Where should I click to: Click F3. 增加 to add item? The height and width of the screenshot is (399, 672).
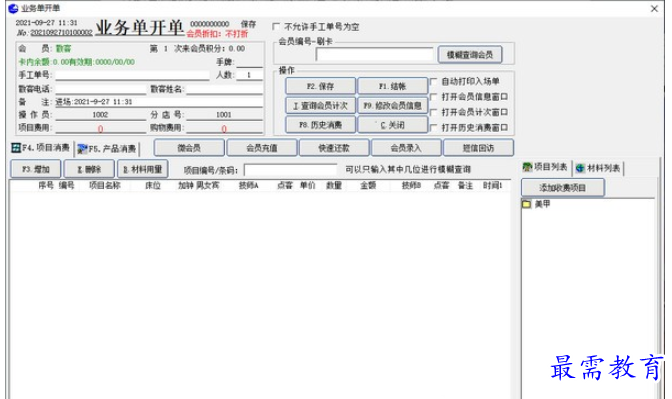36,169
